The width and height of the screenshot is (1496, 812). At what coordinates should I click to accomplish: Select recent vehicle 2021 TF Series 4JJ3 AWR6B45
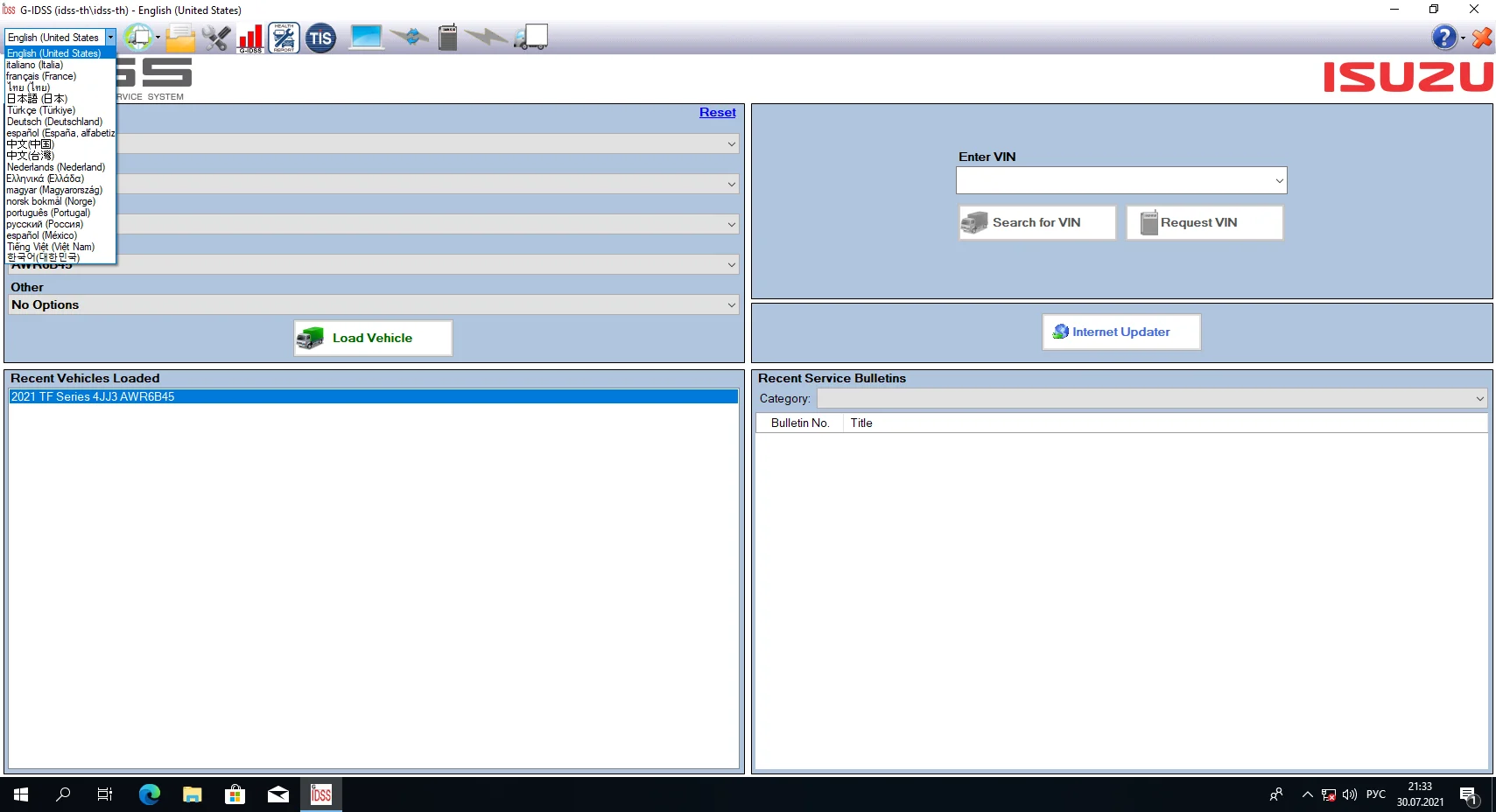coord(374,396)
